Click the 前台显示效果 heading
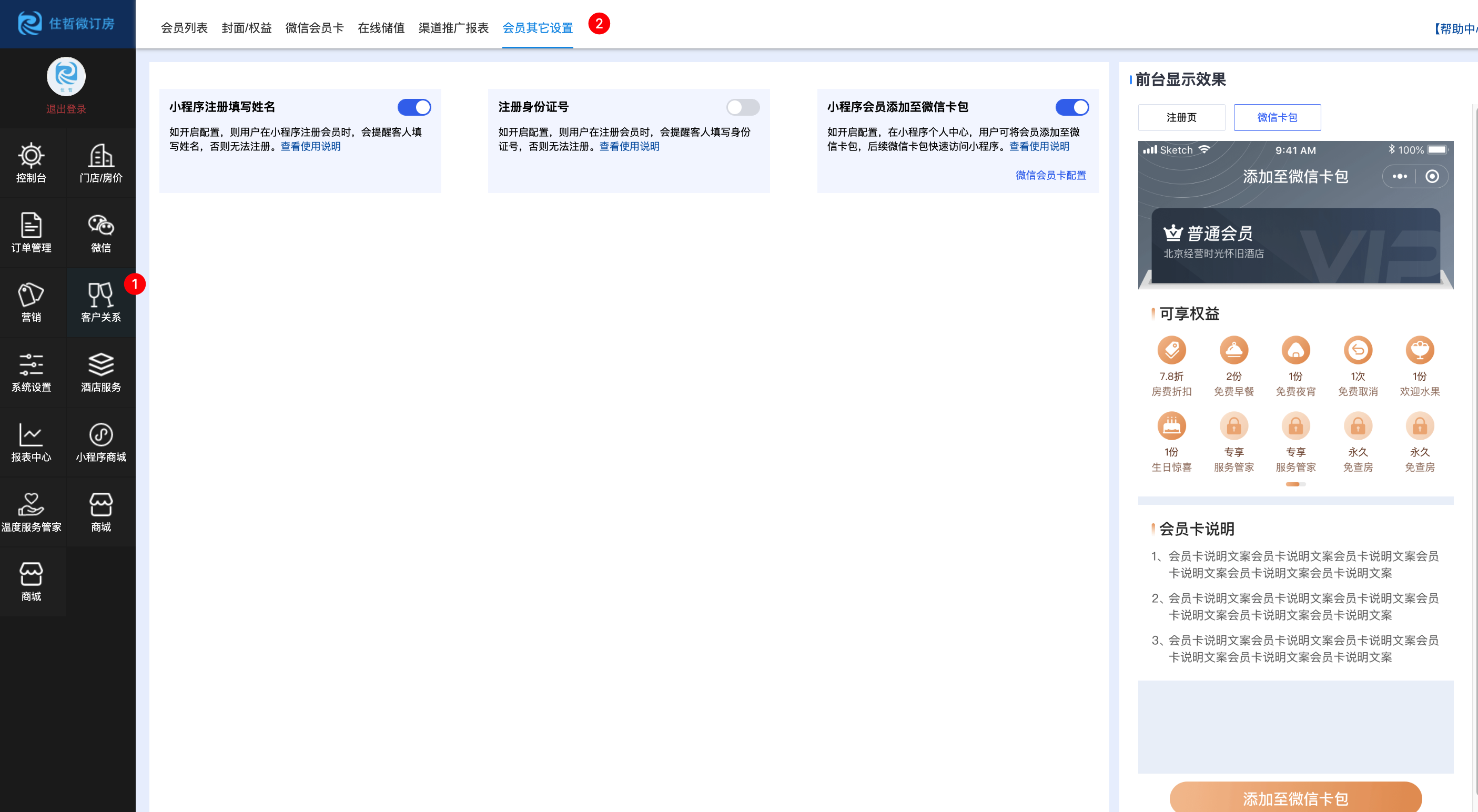Viewport: 1478px width, 812px height. click(x=1180, y=79)
